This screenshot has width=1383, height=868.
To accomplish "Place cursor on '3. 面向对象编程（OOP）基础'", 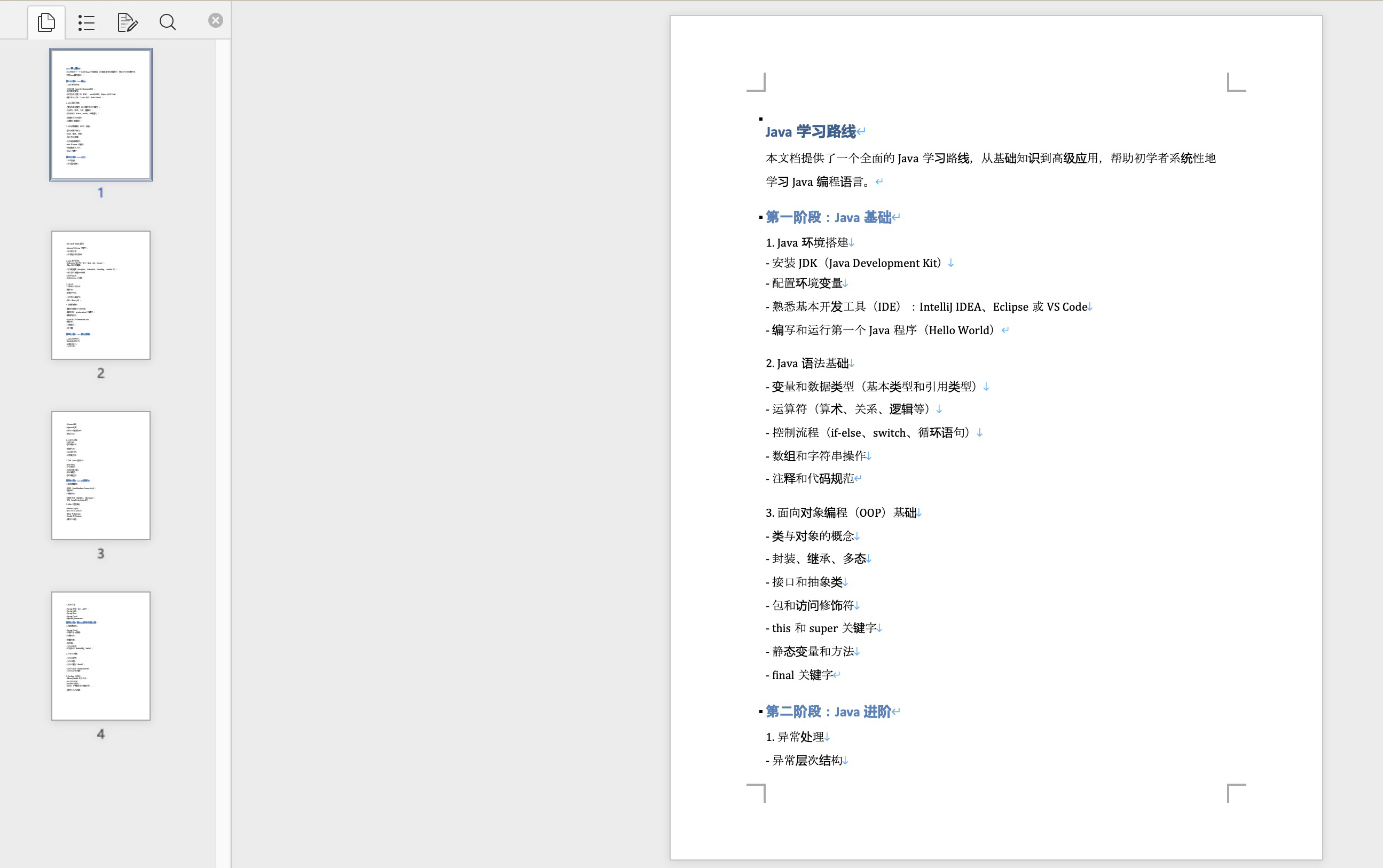I will 840,512.
